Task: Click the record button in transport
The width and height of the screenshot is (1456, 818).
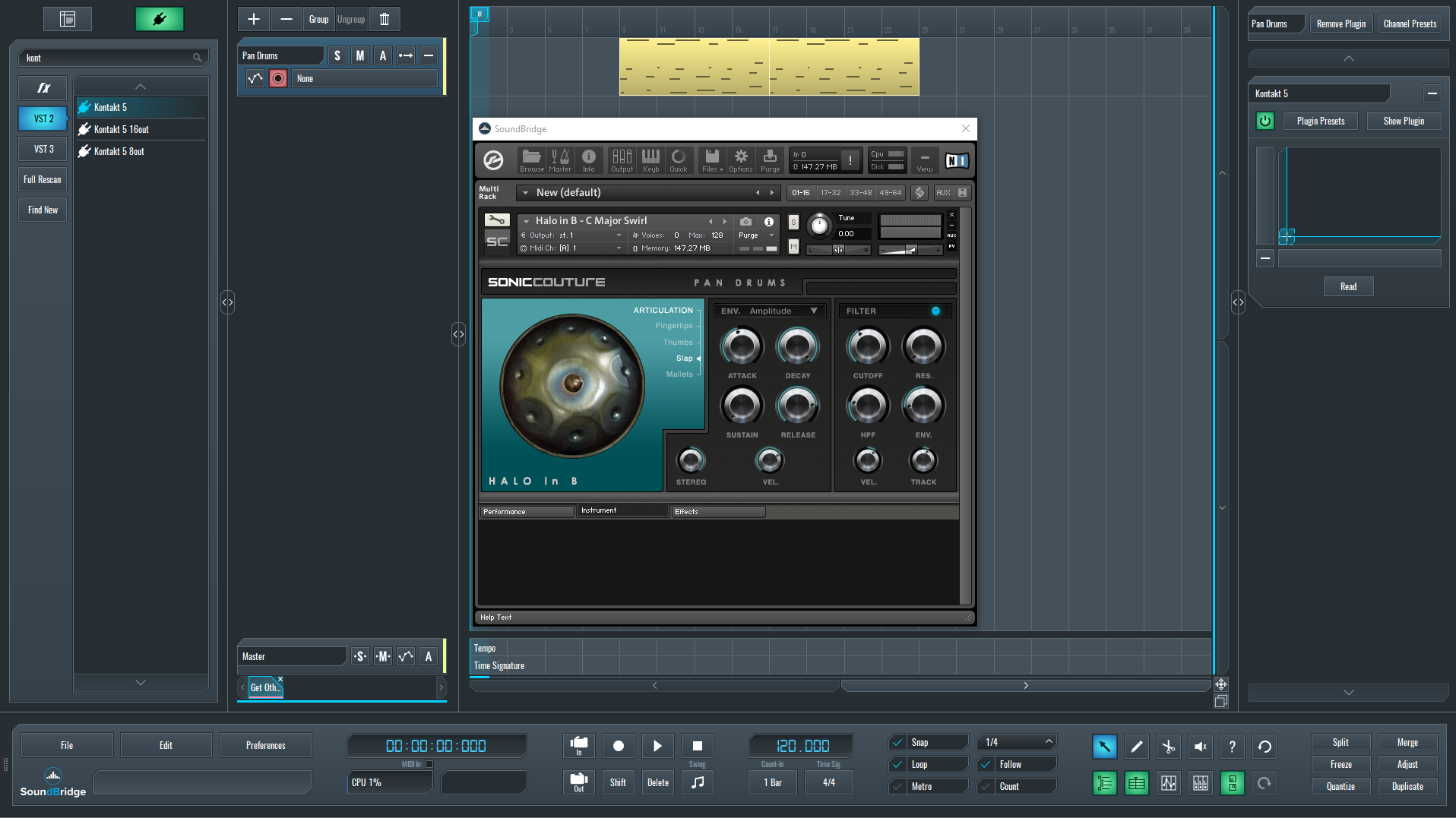Action: pyautogui.click(x=618, y=746)
